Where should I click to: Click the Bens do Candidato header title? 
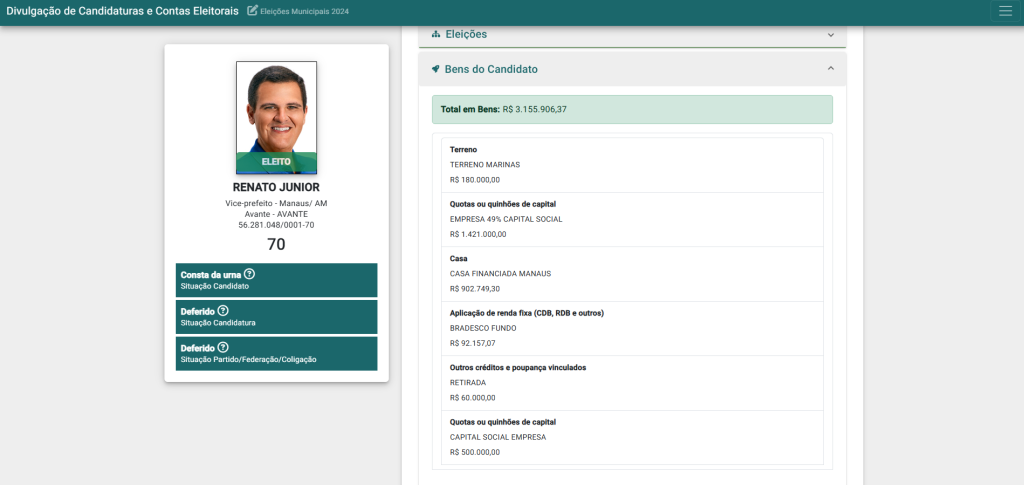tap(491, 69)
